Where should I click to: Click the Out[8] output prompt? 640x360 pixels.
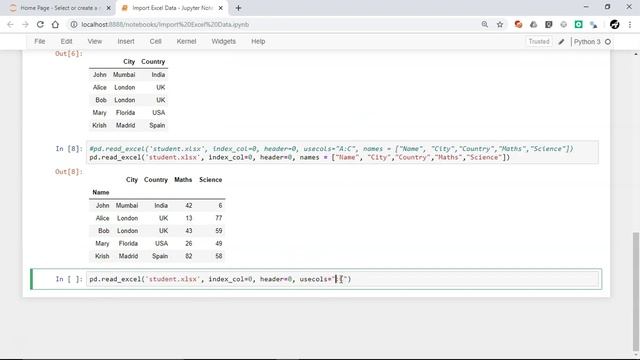pos(69,171)
